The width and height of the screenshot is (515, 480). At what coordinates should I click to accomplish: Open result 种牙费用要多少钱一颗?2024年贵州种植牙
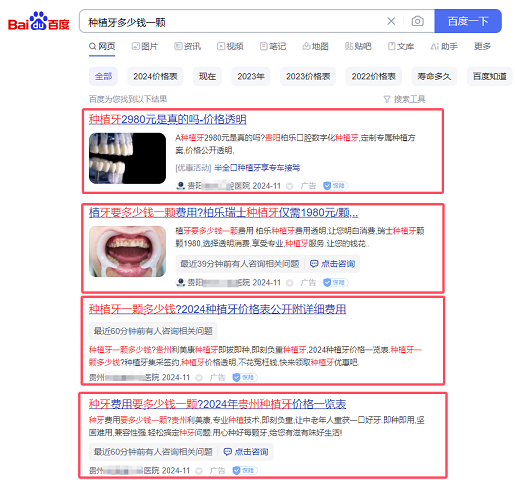coord(217,404)
